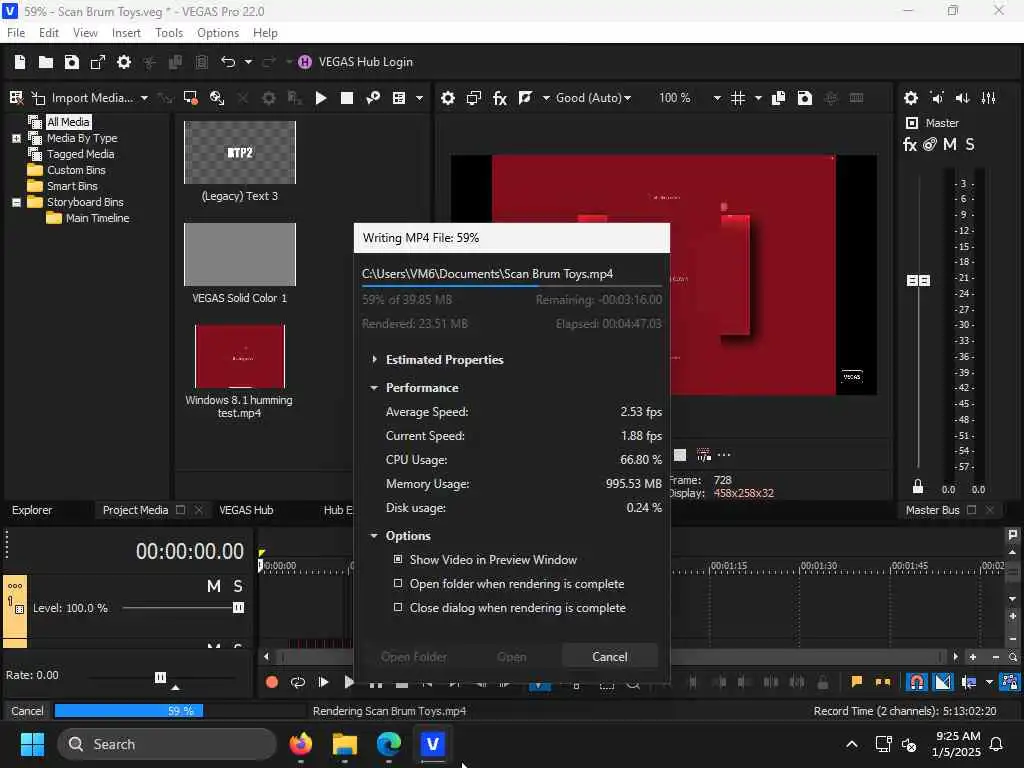Stop media preview in Project Media toolbar
Image resolution: width=1024 pixels, height=768 pixels.
pyautogui.click(x=347, y=98)
